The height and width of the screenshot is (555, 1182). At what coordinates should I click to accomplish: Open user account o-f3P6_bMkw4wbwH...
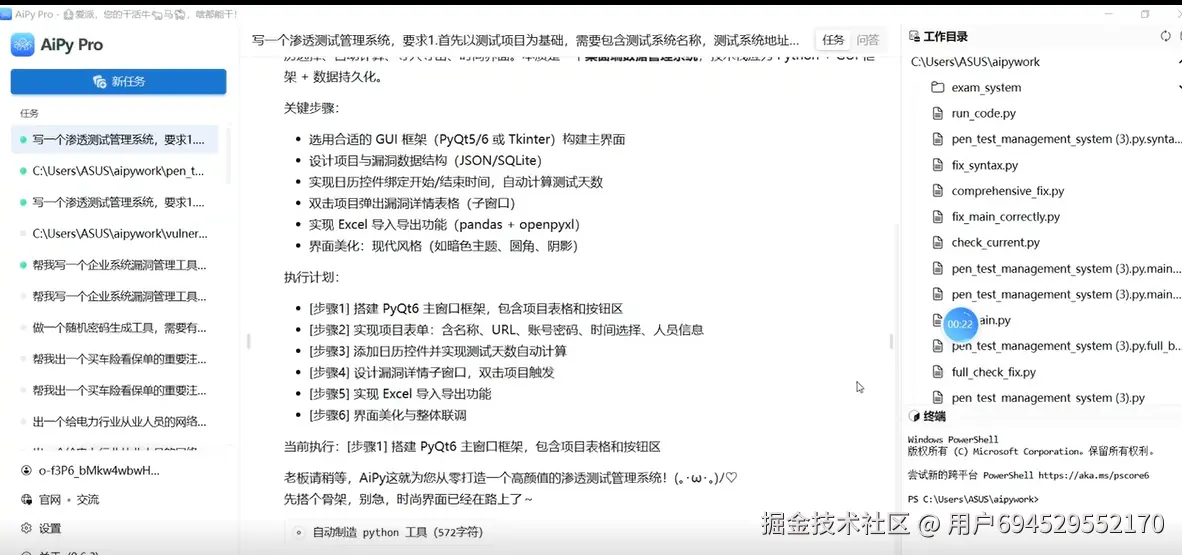click(x=99, y=471)
